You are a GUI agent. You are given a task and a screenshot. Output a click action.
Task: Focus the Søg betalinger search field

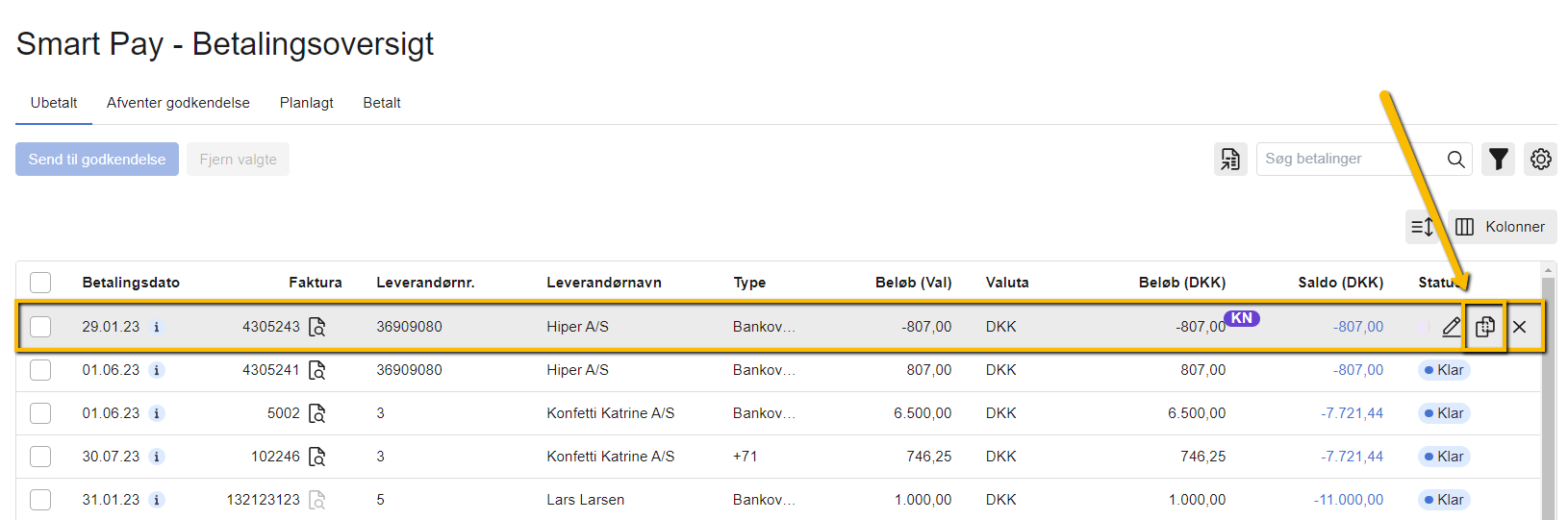coord(1347,159)
